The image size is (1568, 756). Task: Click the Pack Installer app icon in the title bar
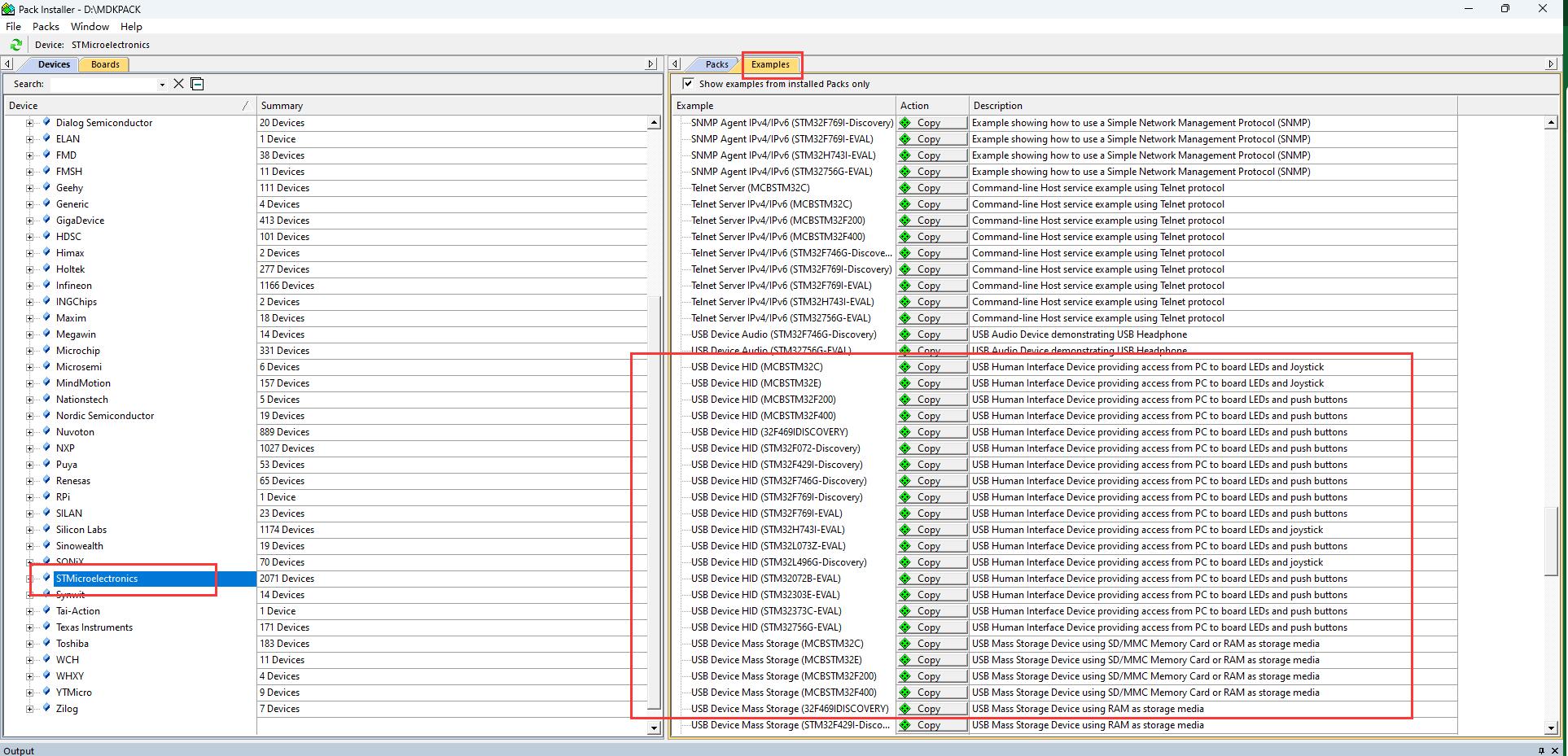pos(8,9)
